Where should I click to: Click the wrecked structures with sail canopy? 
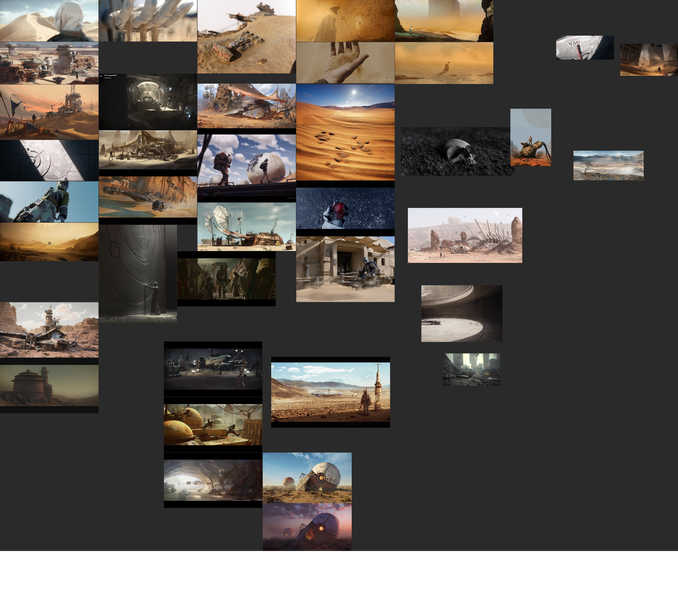click(x=246, y=105)
